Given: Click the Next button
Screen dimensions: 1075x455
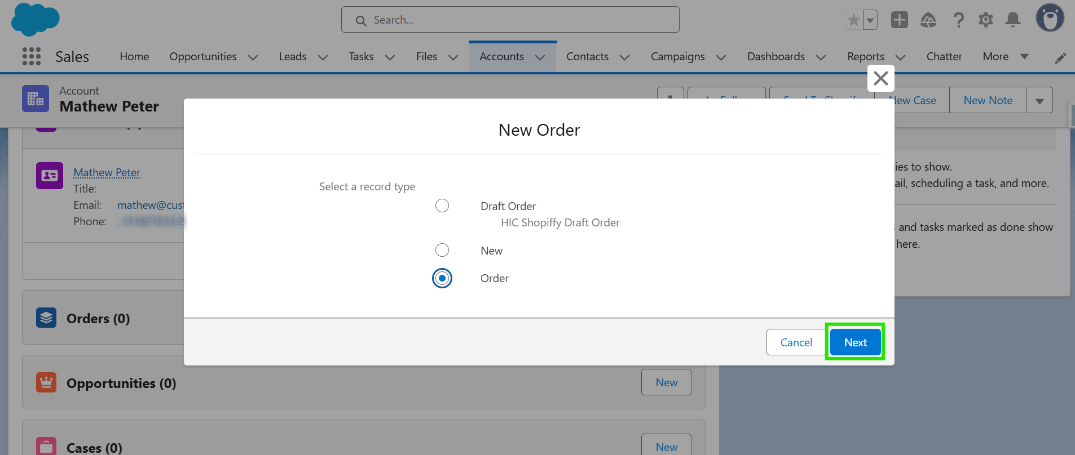Looking at the screenshot, I should (x=855, y=342).
